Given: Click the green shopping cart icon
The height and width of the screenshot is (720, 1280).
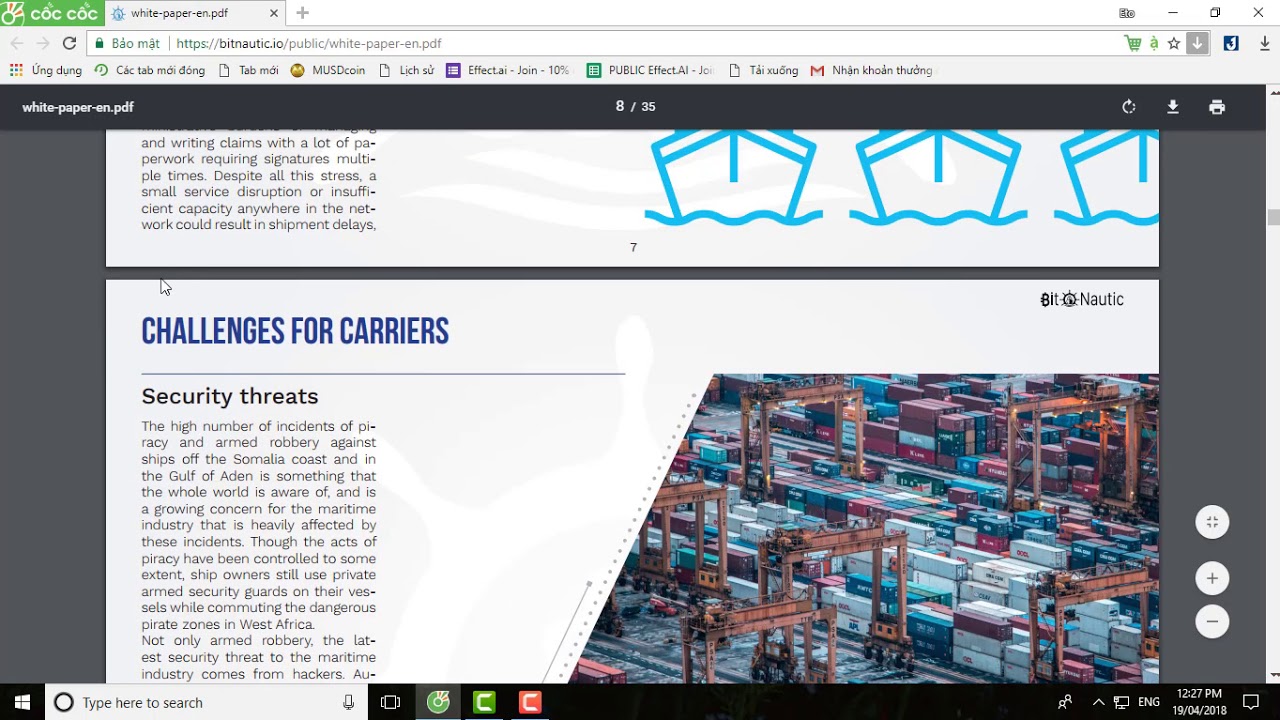Looking at the screenshot, I should coord(1133,43).
